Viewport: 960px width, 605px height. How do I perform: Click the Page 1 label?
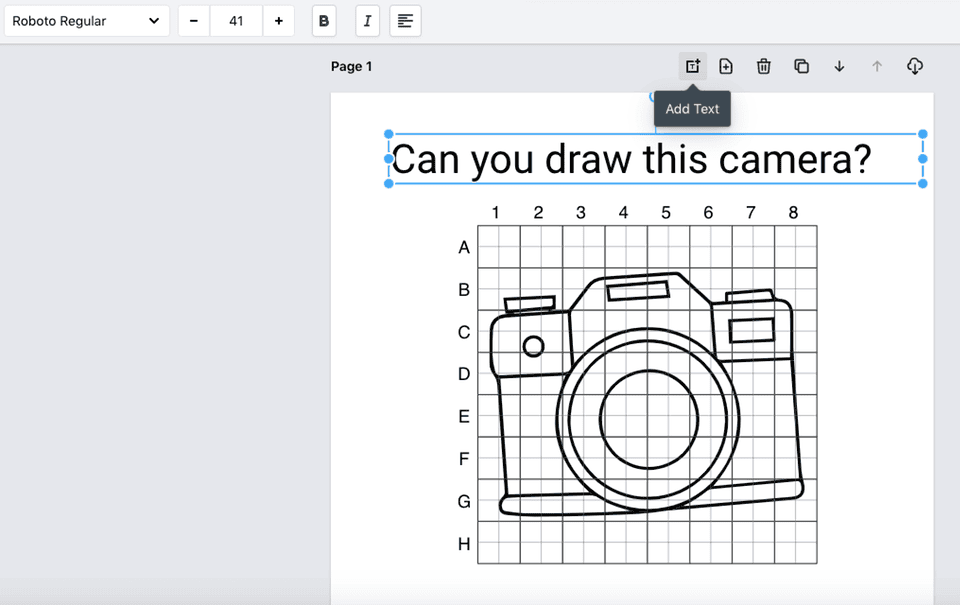[x=351, y=66]
